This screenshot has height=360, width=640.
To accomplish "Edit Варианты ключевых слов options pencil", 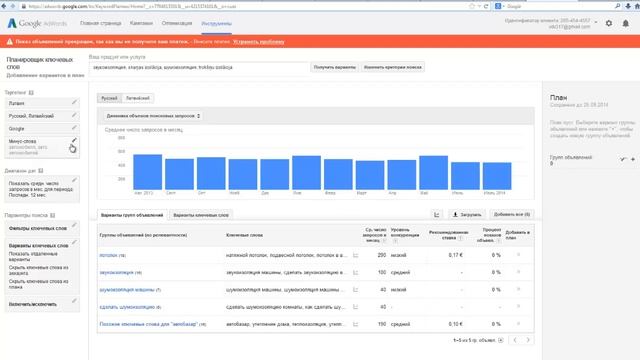I will [74, 242].
